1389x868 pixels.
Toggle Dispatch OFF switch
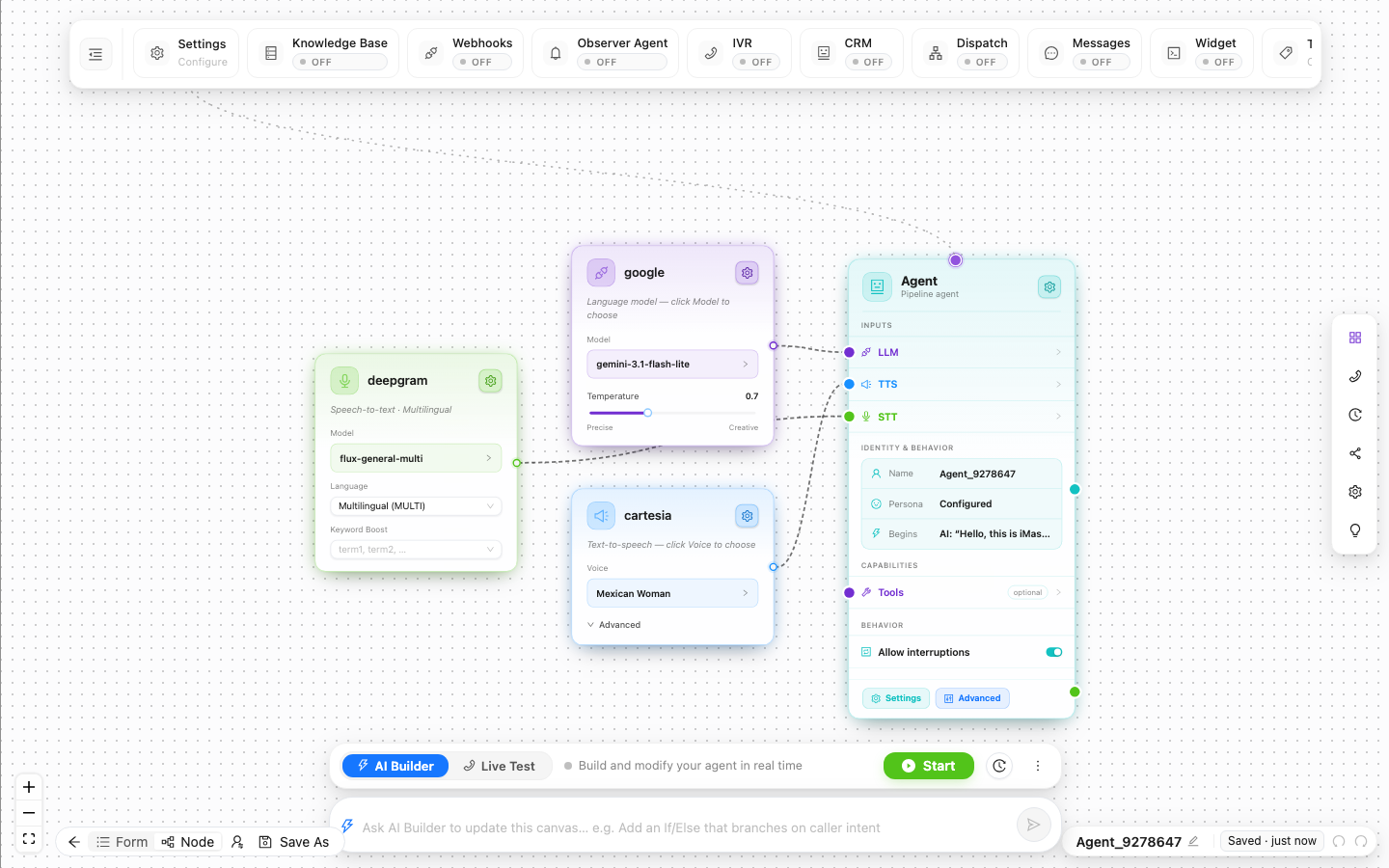[x=981, y=62]
